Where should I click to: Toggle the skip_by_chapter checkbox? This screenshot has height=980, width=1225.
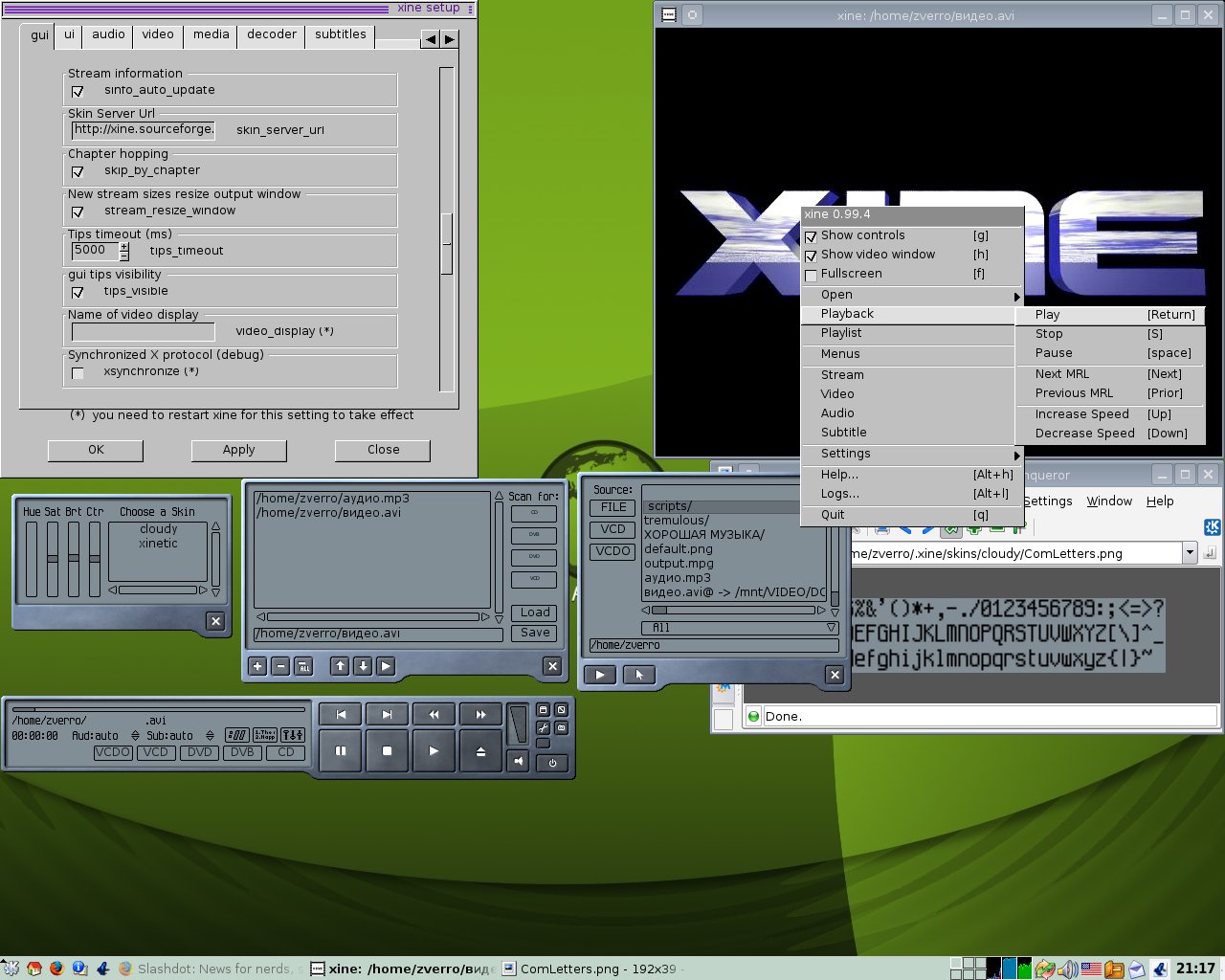coord(78,172)
